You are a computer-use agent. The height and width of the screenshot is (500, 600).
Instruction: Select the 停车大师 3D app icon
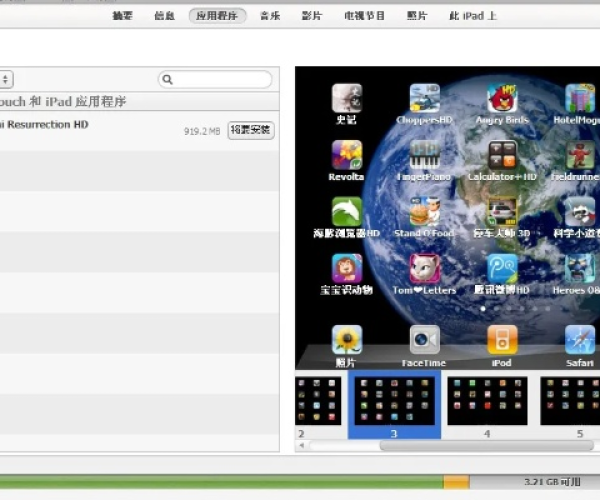coord(502,211)
